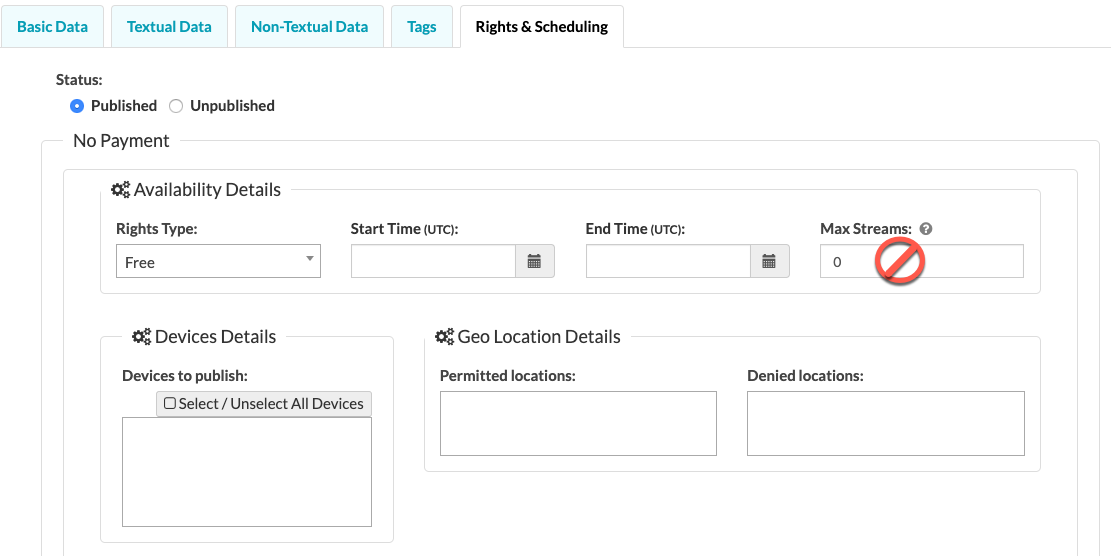Open the Start Time calendar picker

535,261
